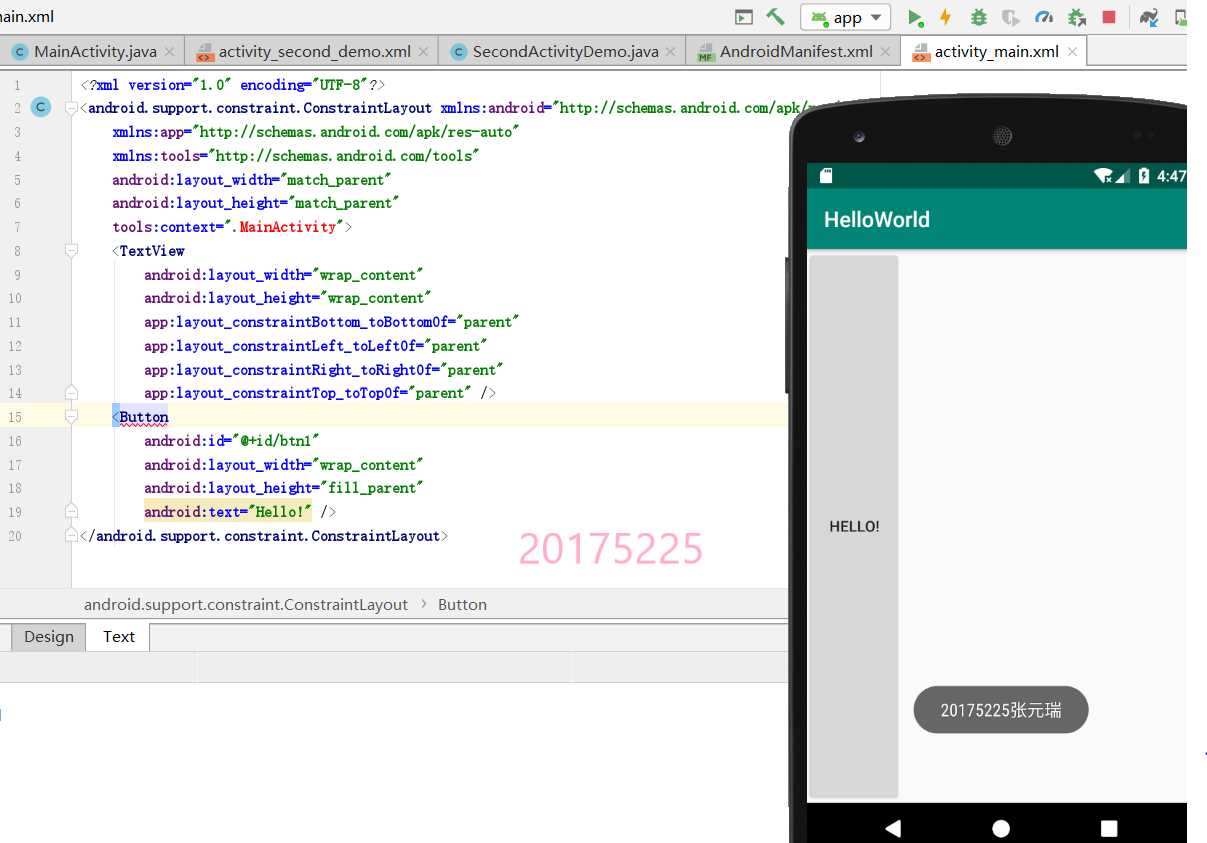Click the Make Project hammer icon
The height and width of the screenshot is (843, 1207).
(775, 17)
